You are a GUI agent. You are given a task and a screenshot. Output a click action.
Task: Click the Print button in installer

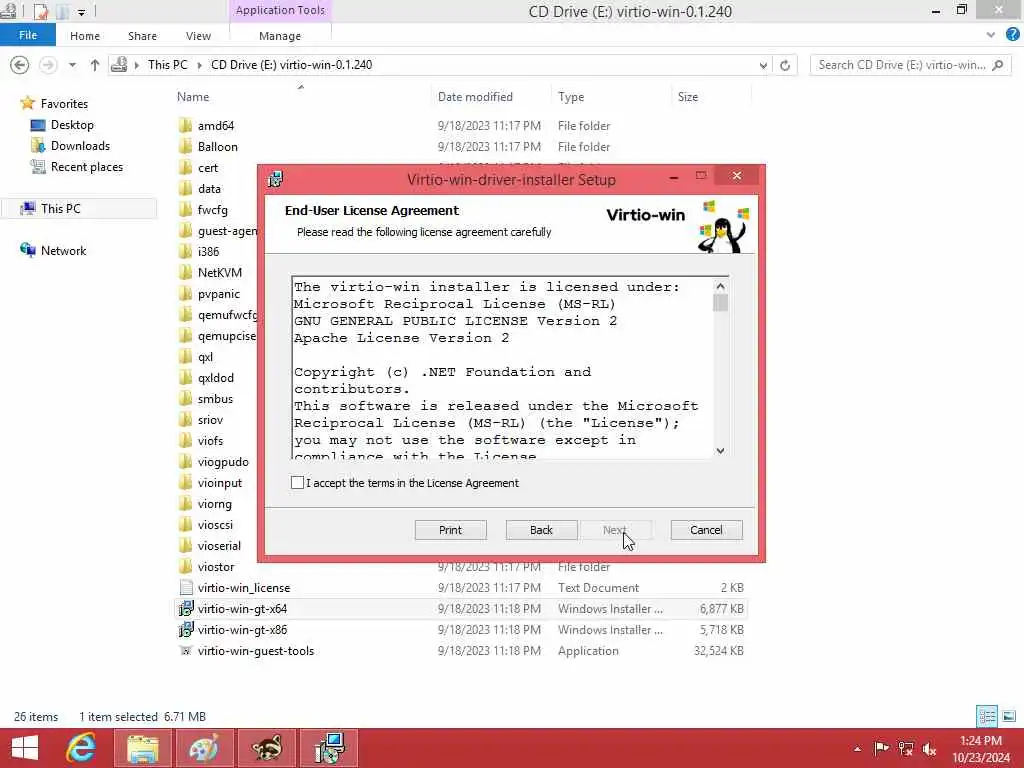pyautogui.click(x=450, y=530)
